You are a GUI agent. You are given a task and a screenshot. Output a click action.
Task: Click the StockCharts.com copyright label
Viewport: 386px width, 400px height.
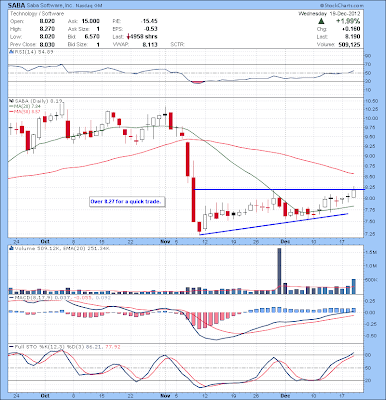click(341, 6)
